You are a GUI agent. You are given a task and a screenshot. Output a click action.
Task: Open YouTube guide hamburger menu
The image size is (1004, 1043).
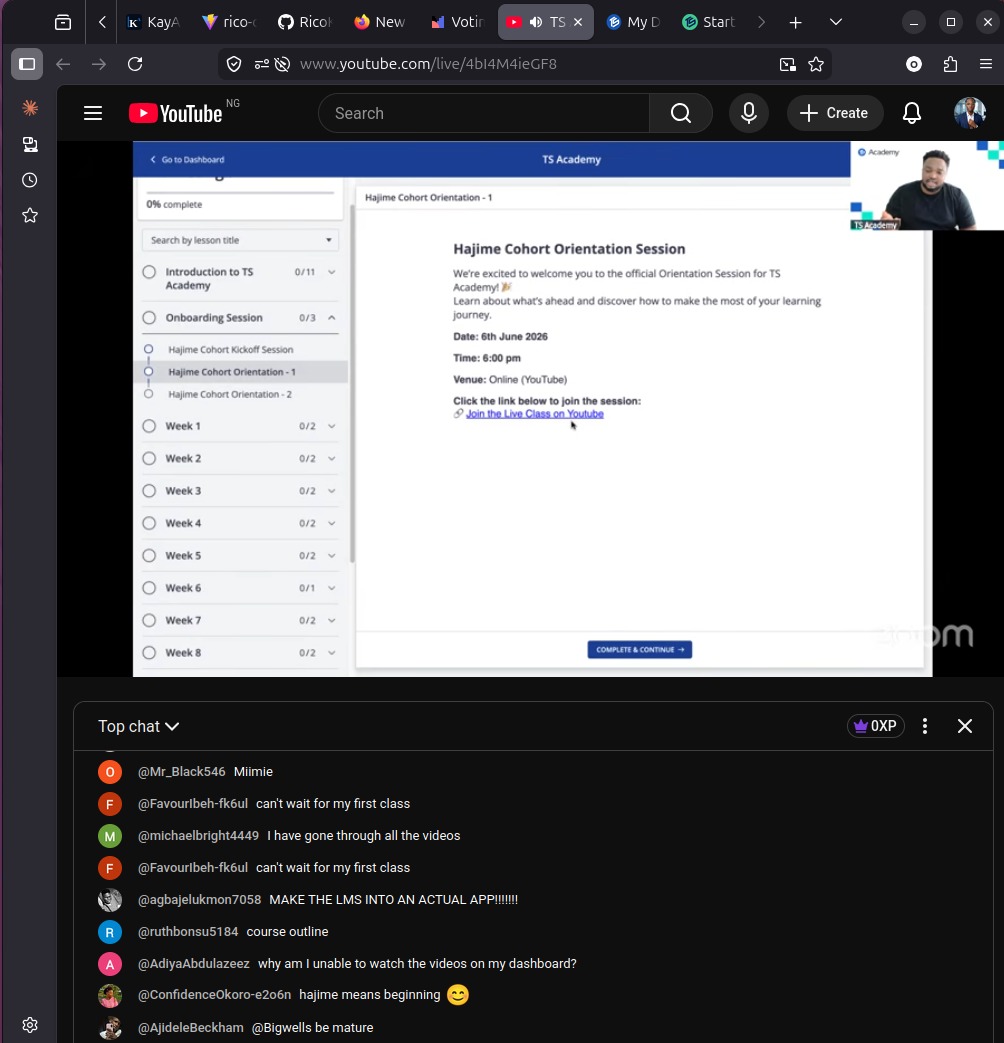[93, 113]
